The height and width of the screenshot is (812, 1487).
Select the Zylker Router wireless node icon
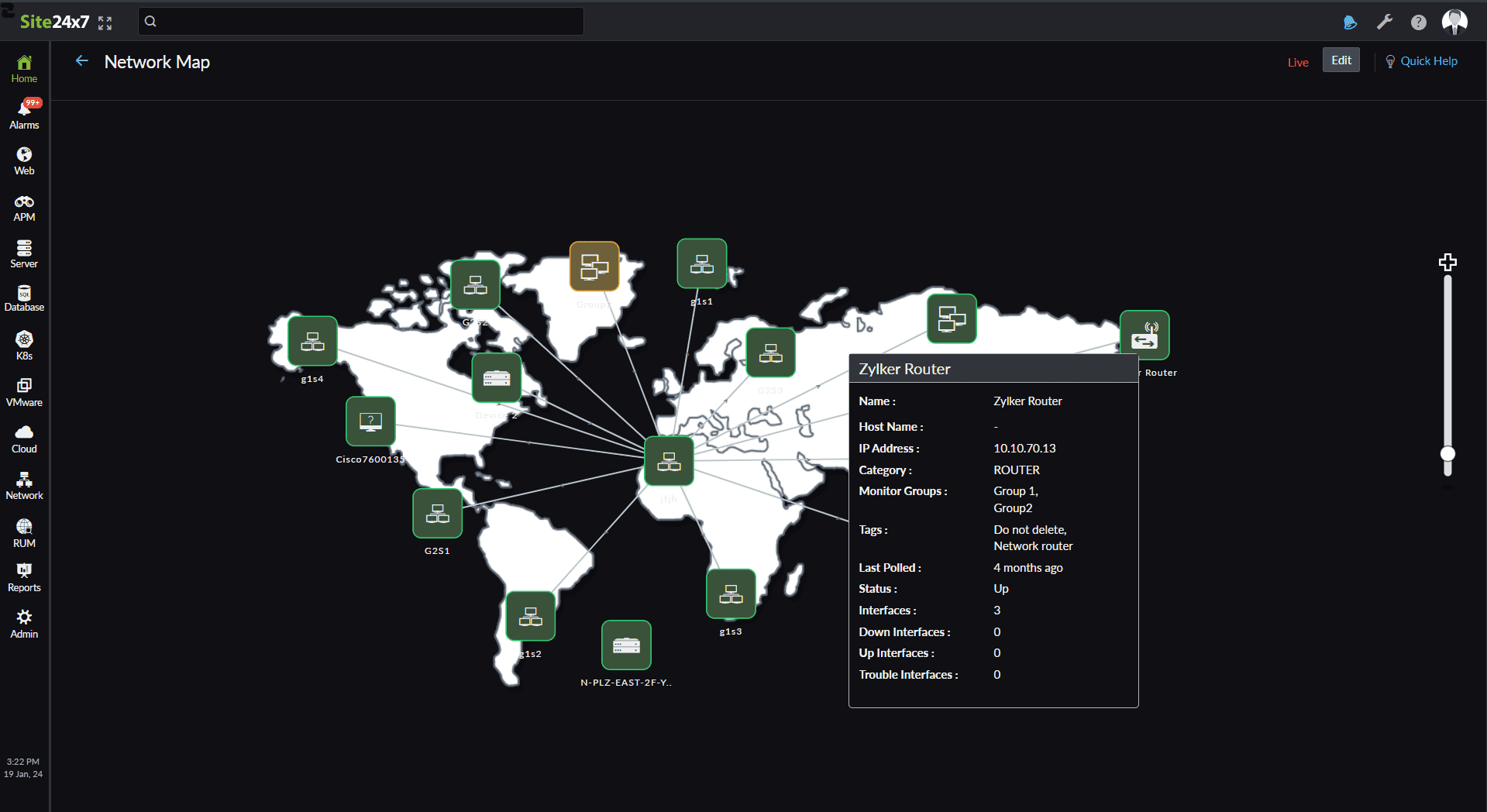(x=1145, y=335)
